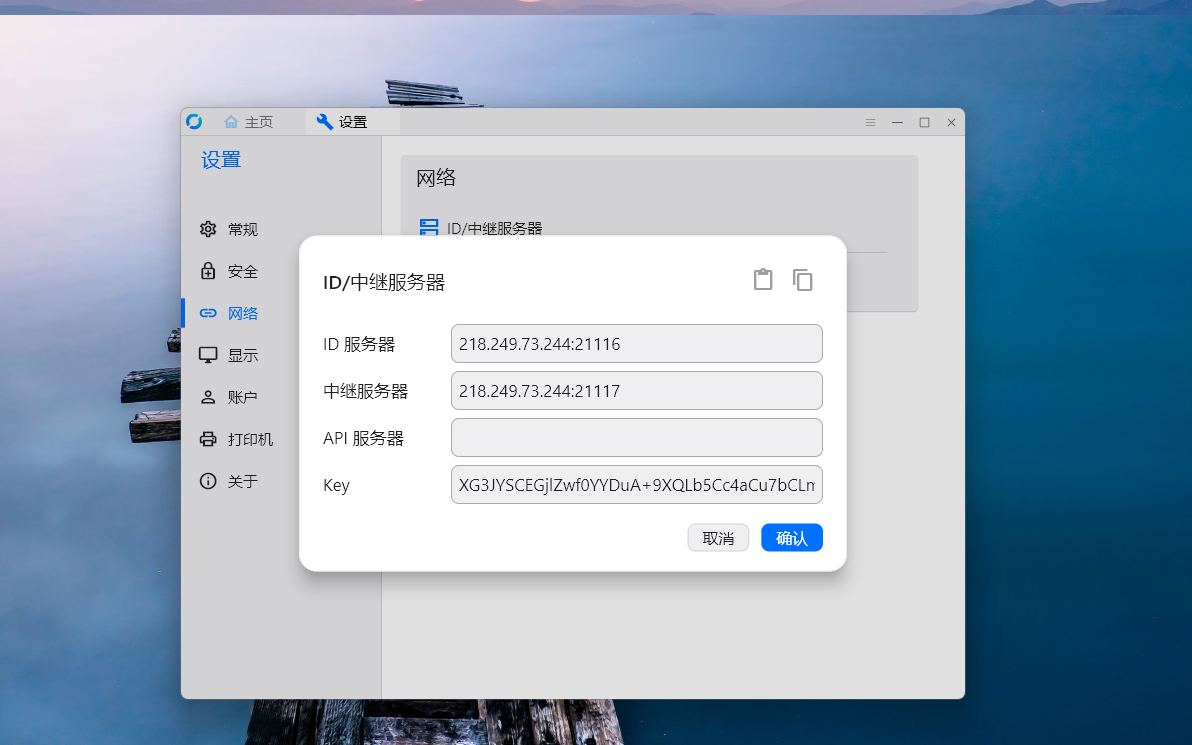Click the ID 服务器 input field
Viewport: 1192px width, 745px height.
(636, 344)
